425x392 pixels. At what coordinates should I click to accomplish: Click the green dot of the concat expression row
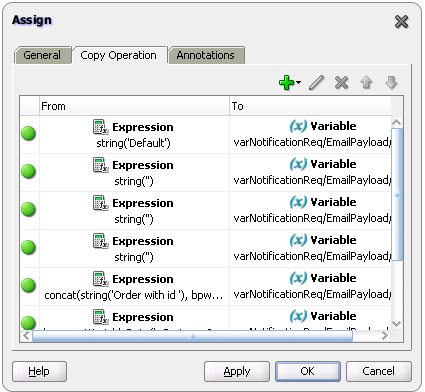28,285
